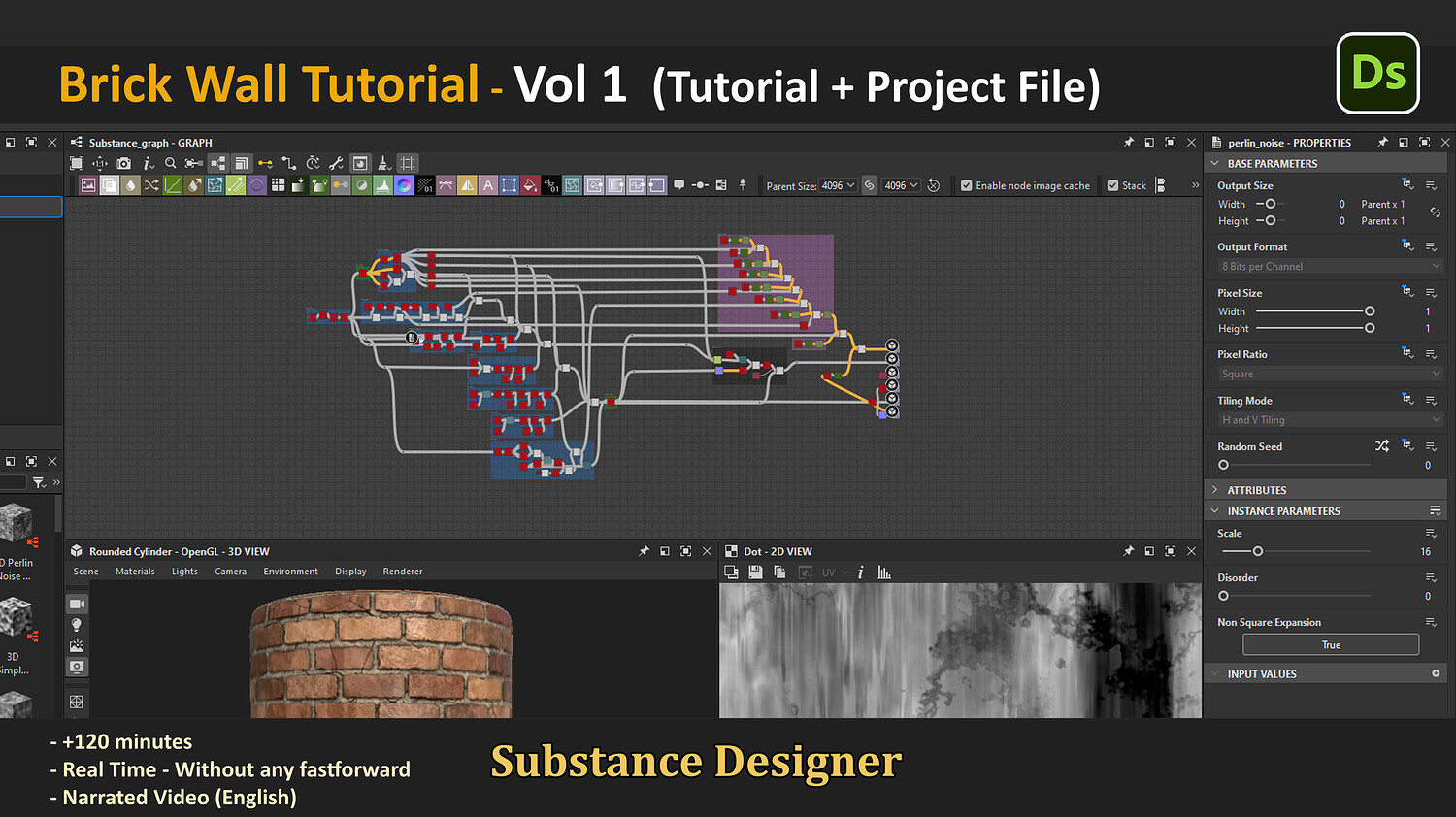Open the Instance Parameters options menu
The image size is (1456, 817).
[x=1435, y=510]
